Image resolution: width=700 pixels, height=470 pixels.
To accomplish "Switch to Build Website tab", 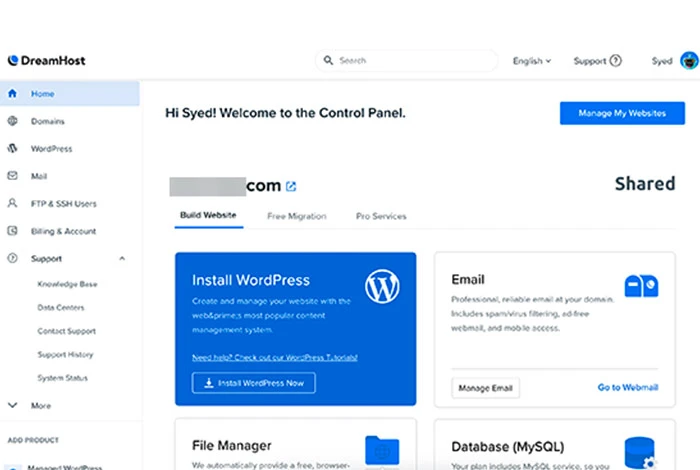I will tap(208, 216).
